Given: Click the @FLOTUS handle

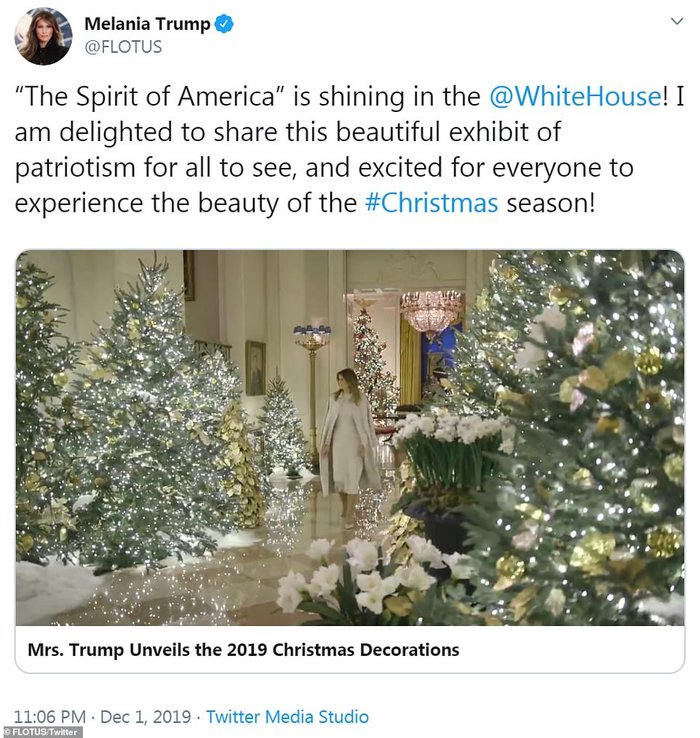Looking at the screenshot, I should tap(121, 46).
